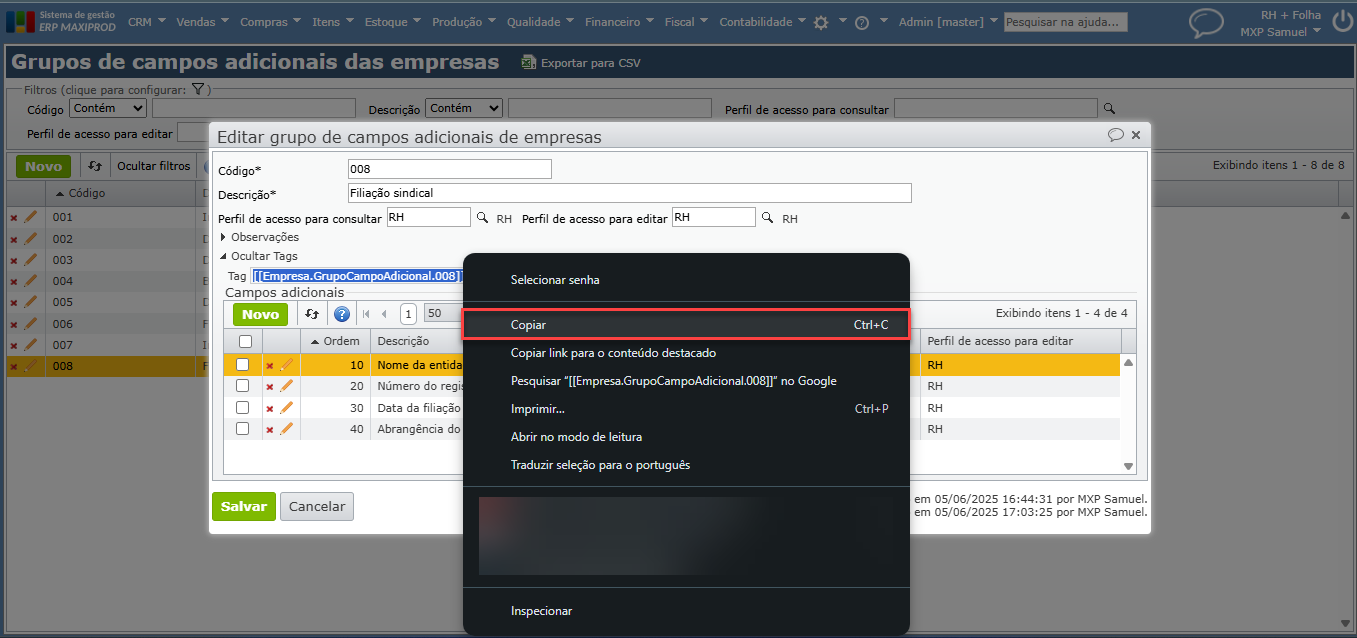Open the Descrição filter Contém dropdown
The height and width of the screenshot is (638, 1357).
tap(464, 108)
